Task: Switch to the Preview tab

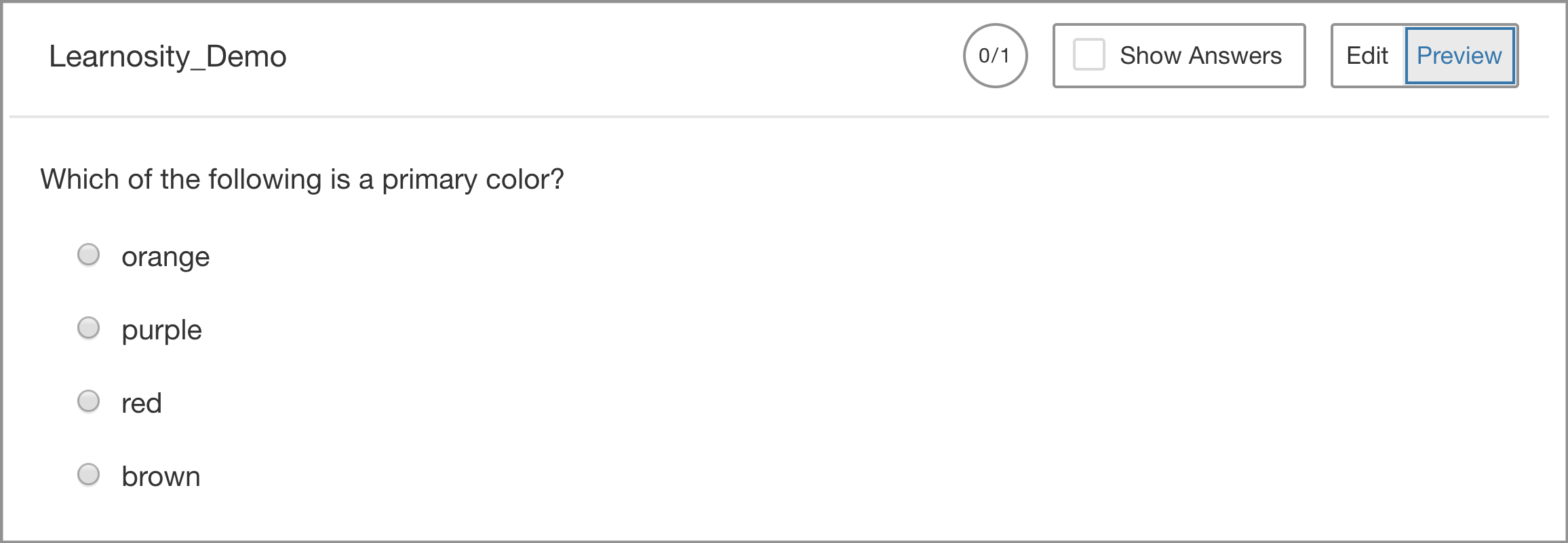Action: click(1459, 56)
